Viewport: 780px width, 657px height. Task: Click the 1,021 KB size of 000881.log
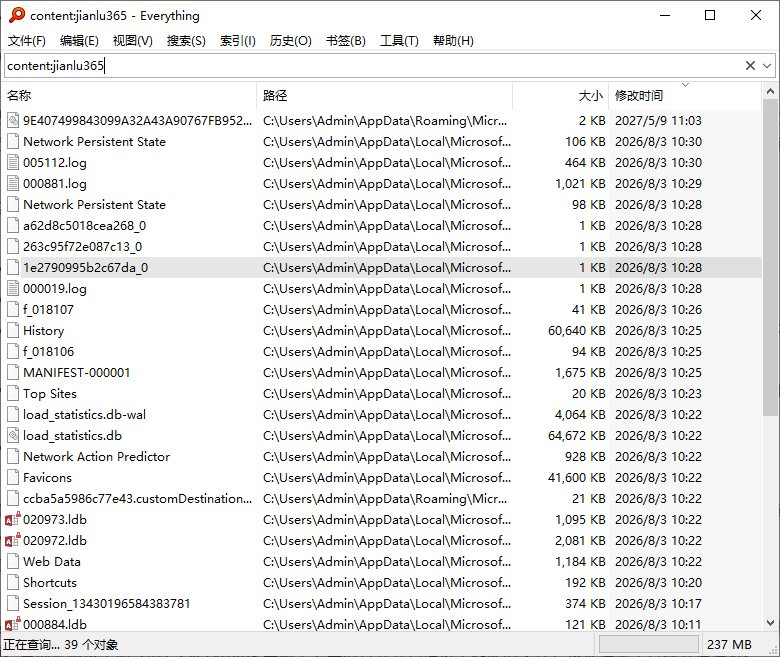coord(581,184)
